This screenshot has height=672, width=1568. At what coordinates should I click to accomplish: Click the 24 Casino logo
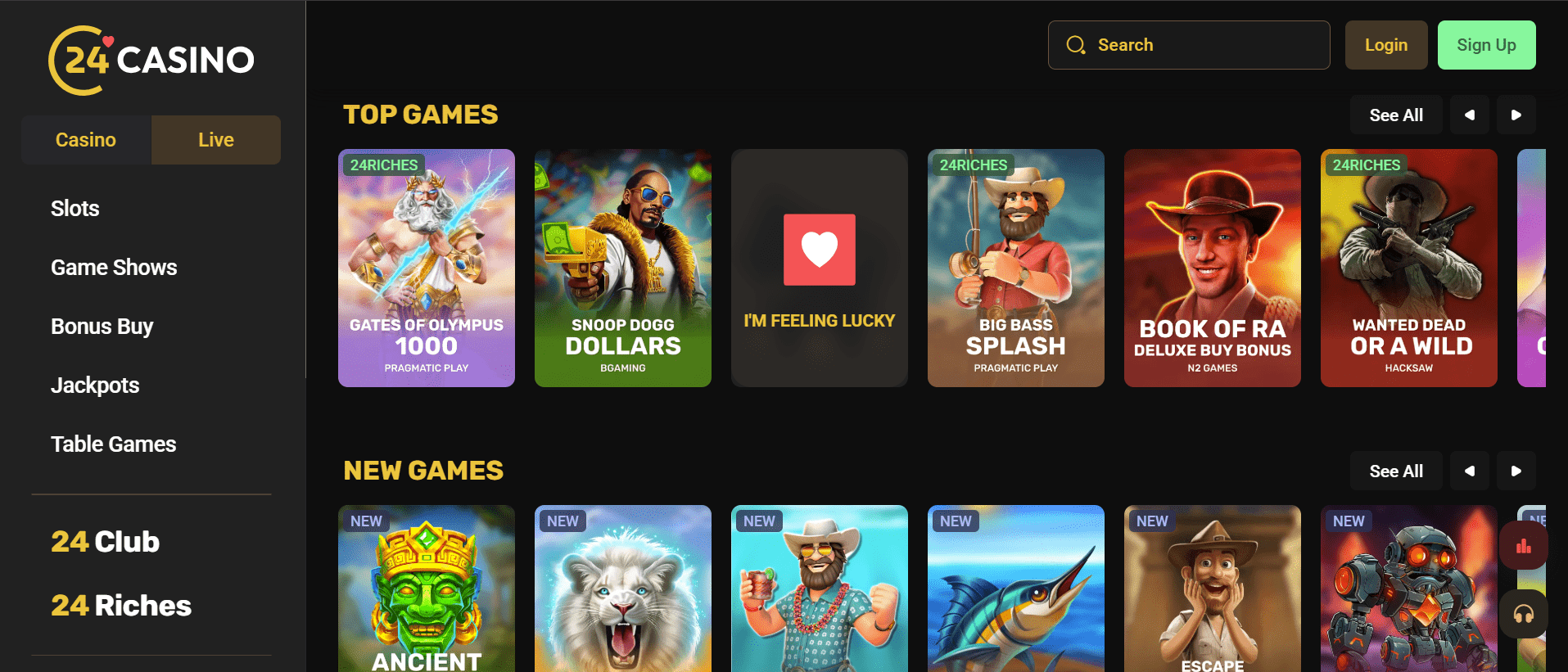tap(151, 60)
